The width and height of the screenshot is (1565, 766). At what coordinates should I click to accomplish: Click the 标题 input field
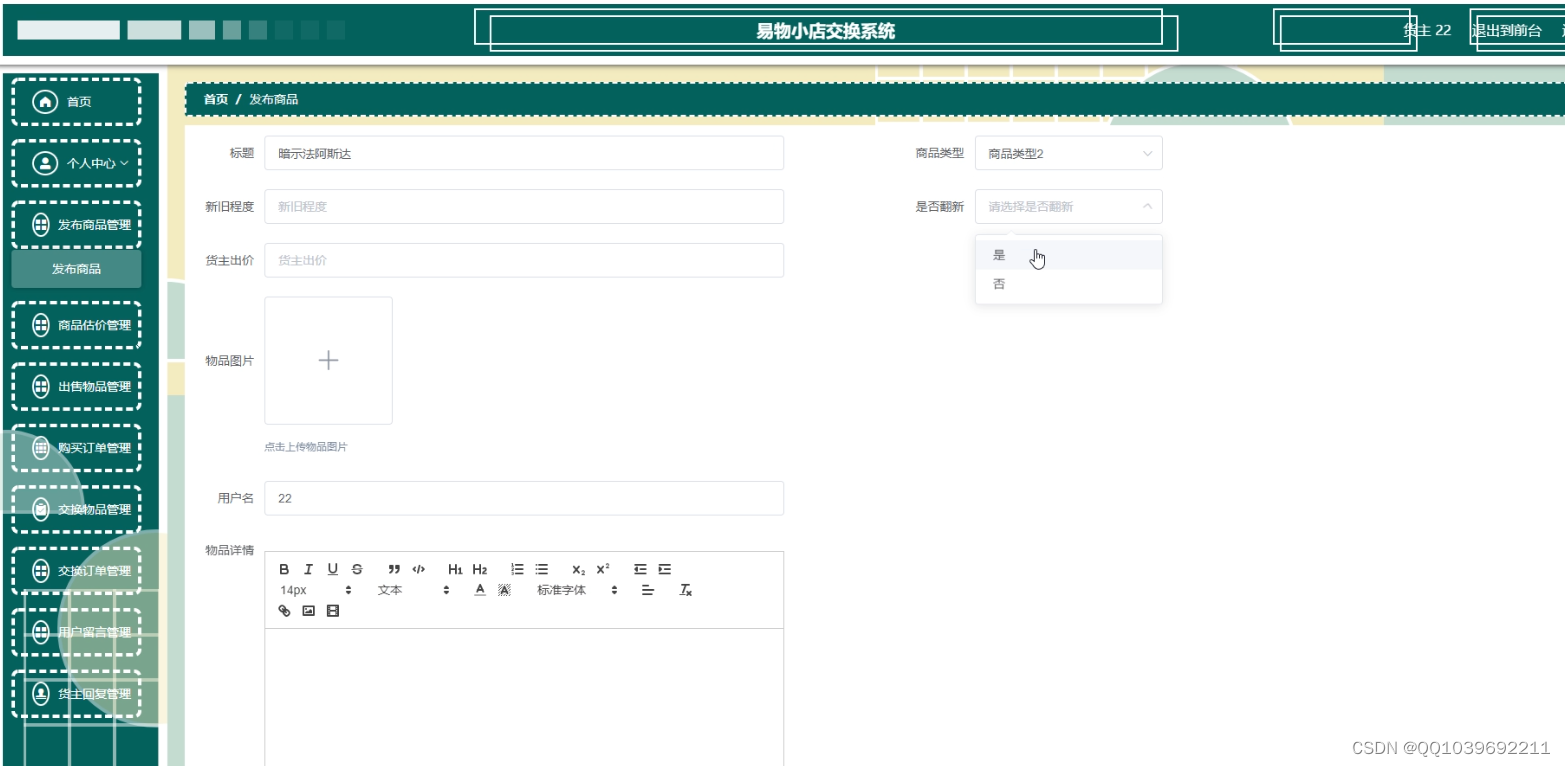click(x=524, y=153)
